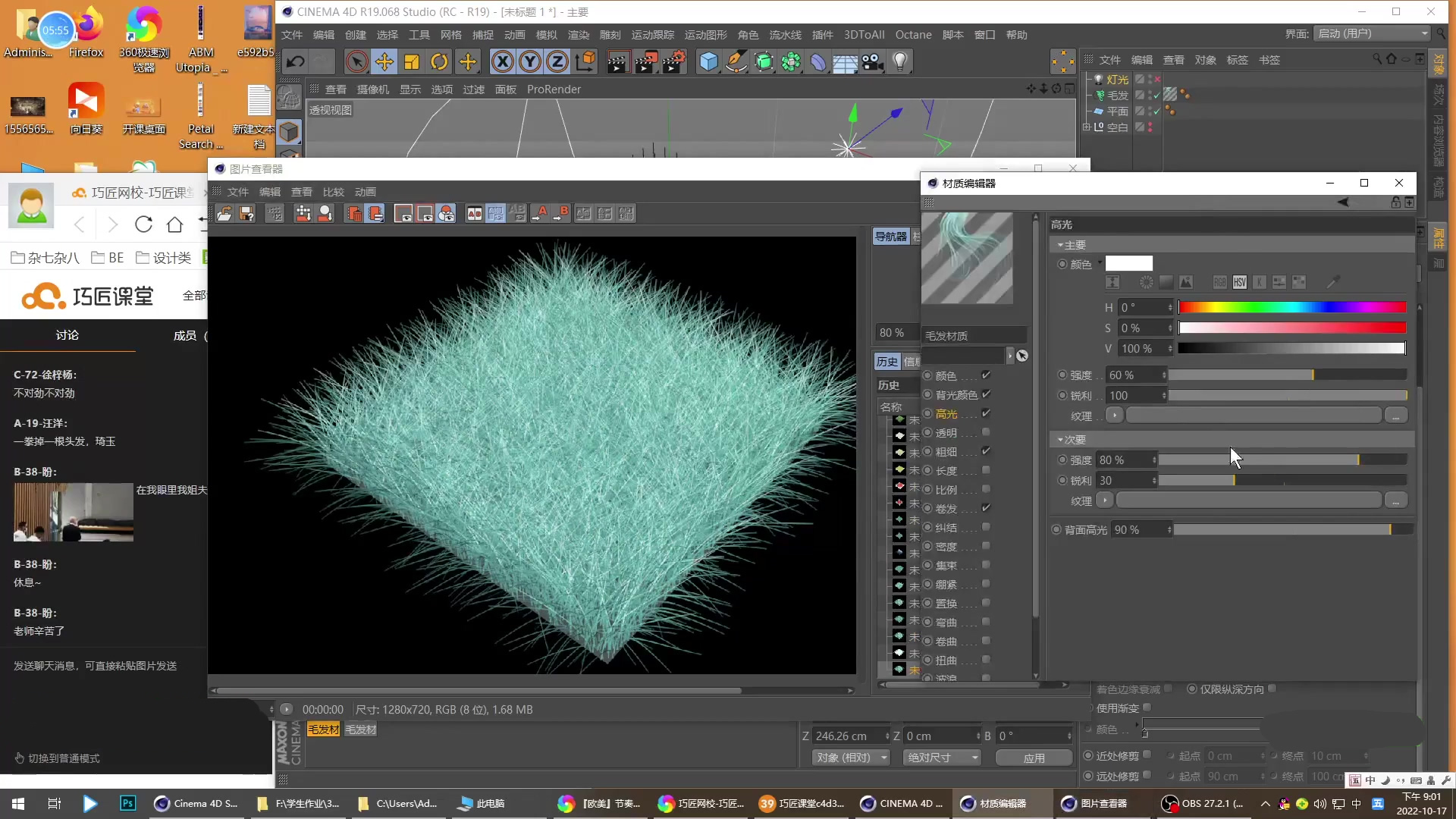Viewport: 1456px width, 819px height.
Task: Open image file in Picture Viewer toolbar
Action: 224,214
